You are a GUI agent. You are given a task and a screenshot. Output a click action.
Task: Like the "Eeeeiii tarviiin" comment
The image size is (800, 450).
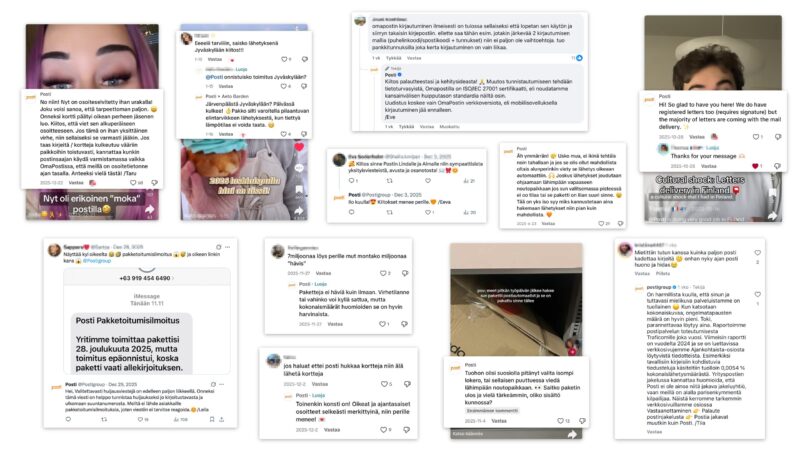tap(284, 59)
